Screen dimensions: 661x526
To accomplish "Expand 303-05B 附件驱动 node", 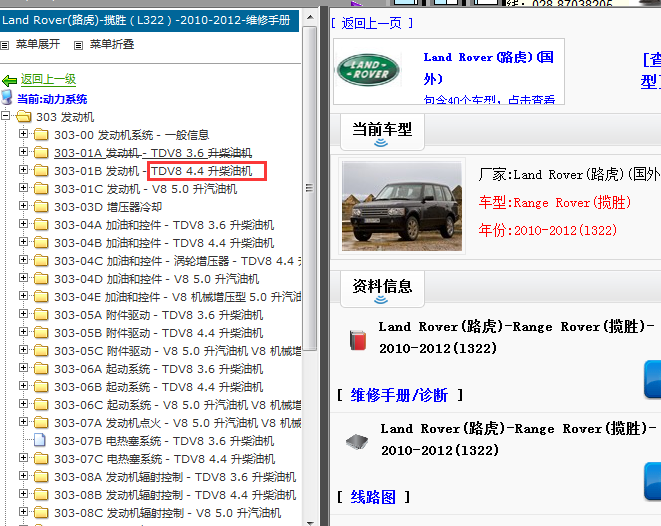I will tap(24, 332).
